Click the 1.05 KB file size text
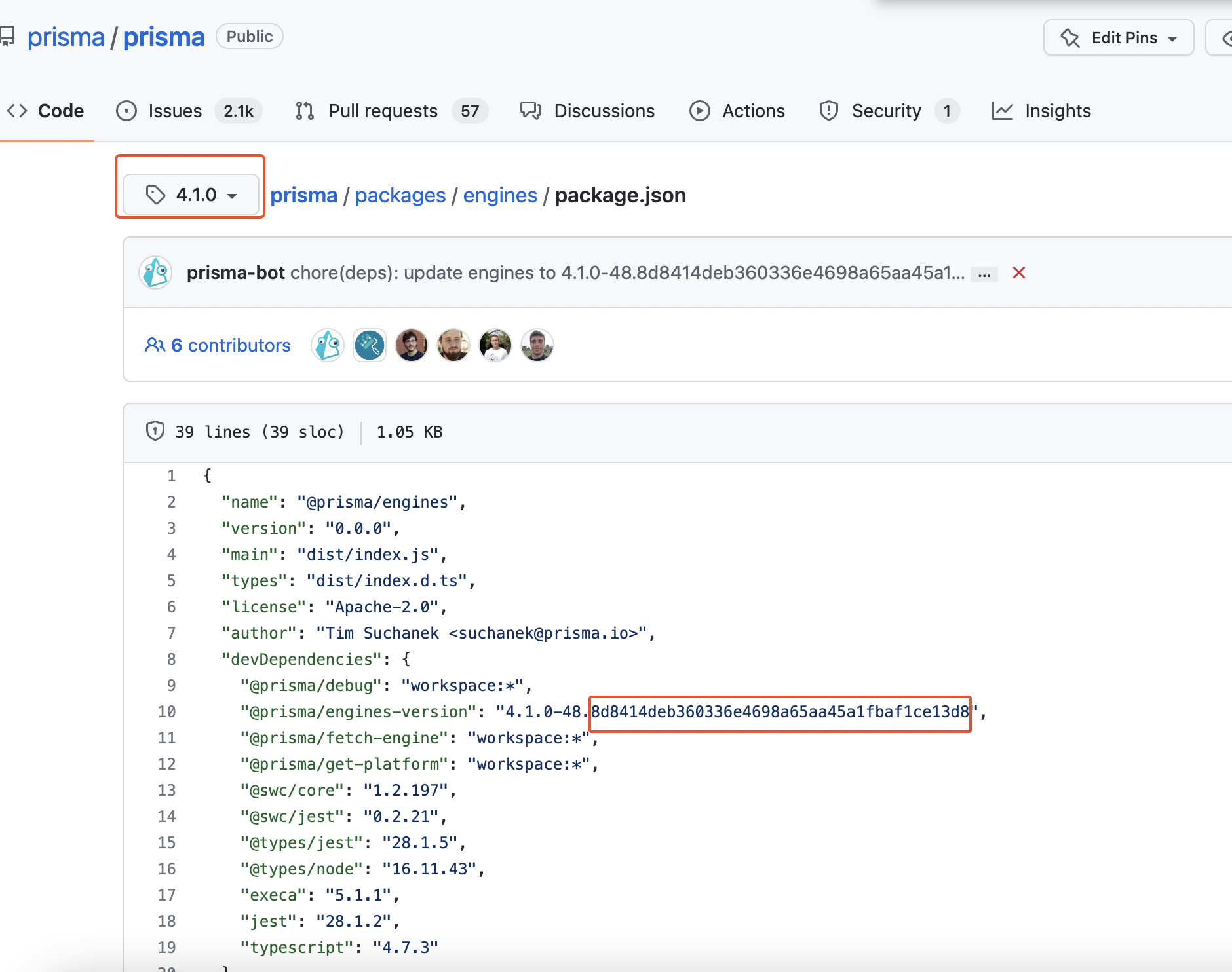Image resolution: width=1232 pixels, height=972 pixels. [410, 432]
